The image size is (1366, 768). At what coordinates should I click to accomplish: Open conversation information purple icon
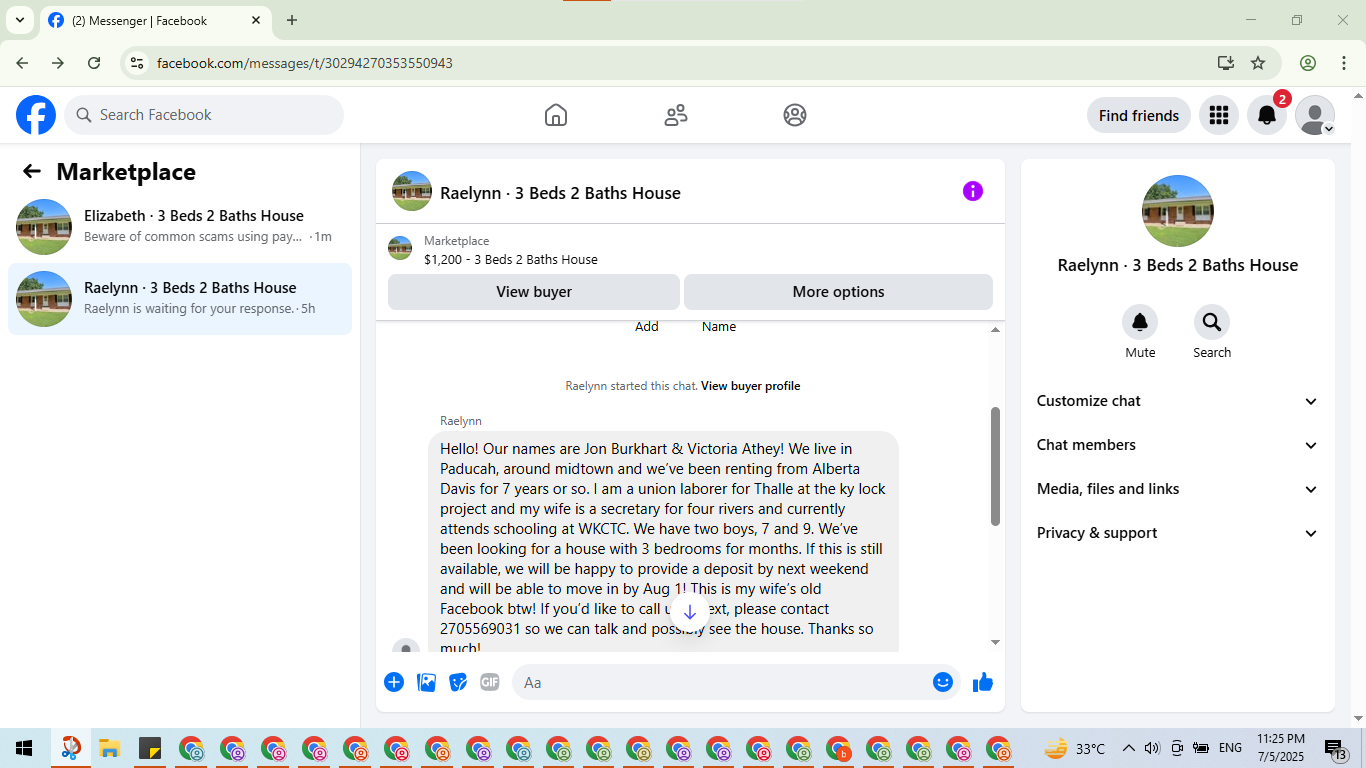pos(973,191)
